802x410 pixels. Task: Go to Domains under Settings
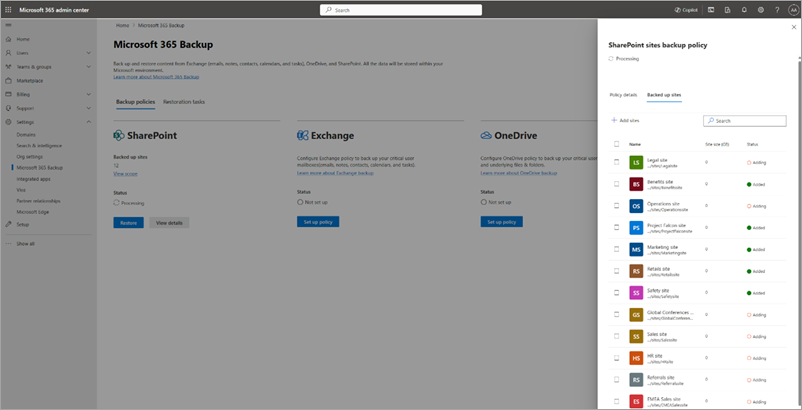point(26,135)
